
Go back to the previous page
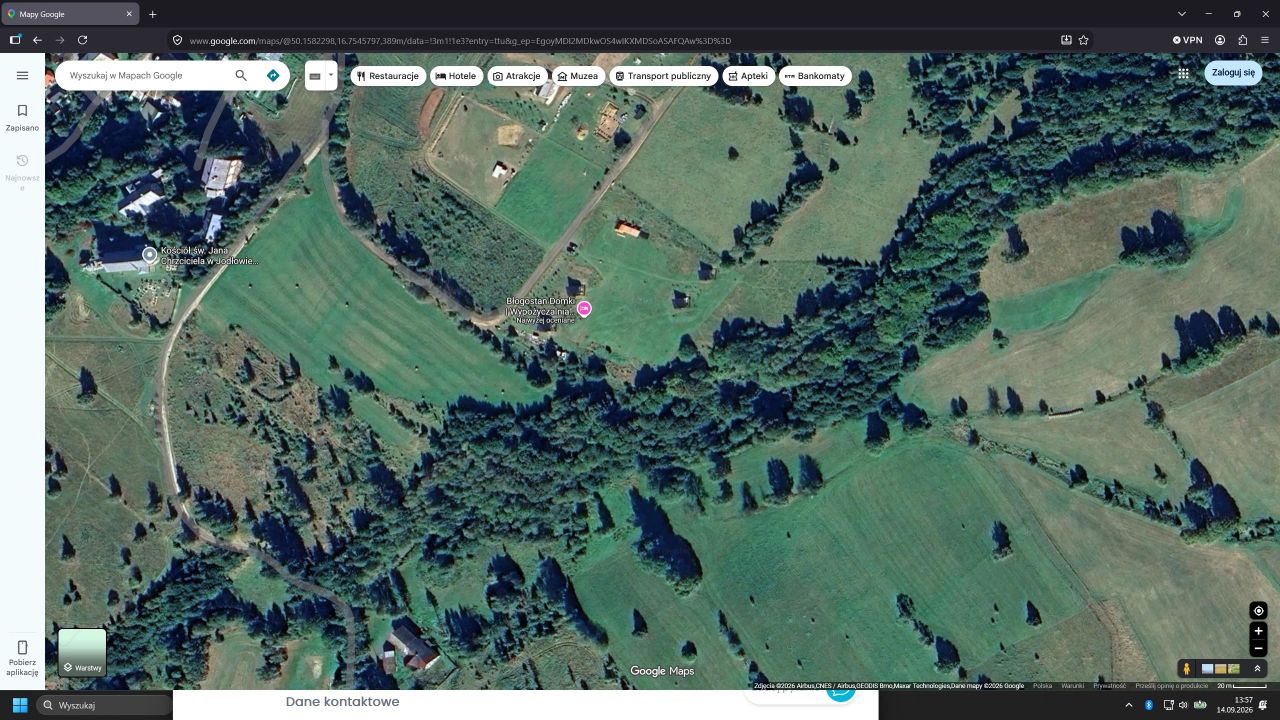pyautogui.click(x=37, y=40)
